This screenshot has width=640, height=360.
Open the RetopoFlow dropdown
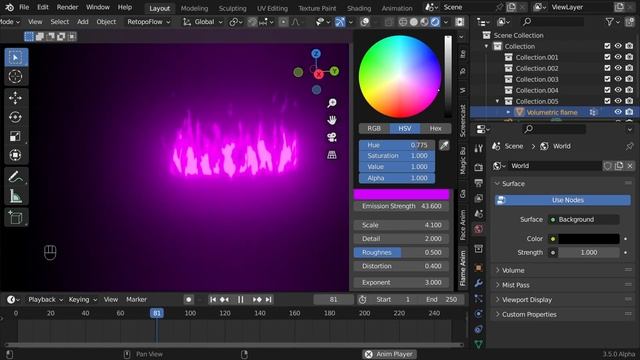pyautogui.click(x=148, y=22)
